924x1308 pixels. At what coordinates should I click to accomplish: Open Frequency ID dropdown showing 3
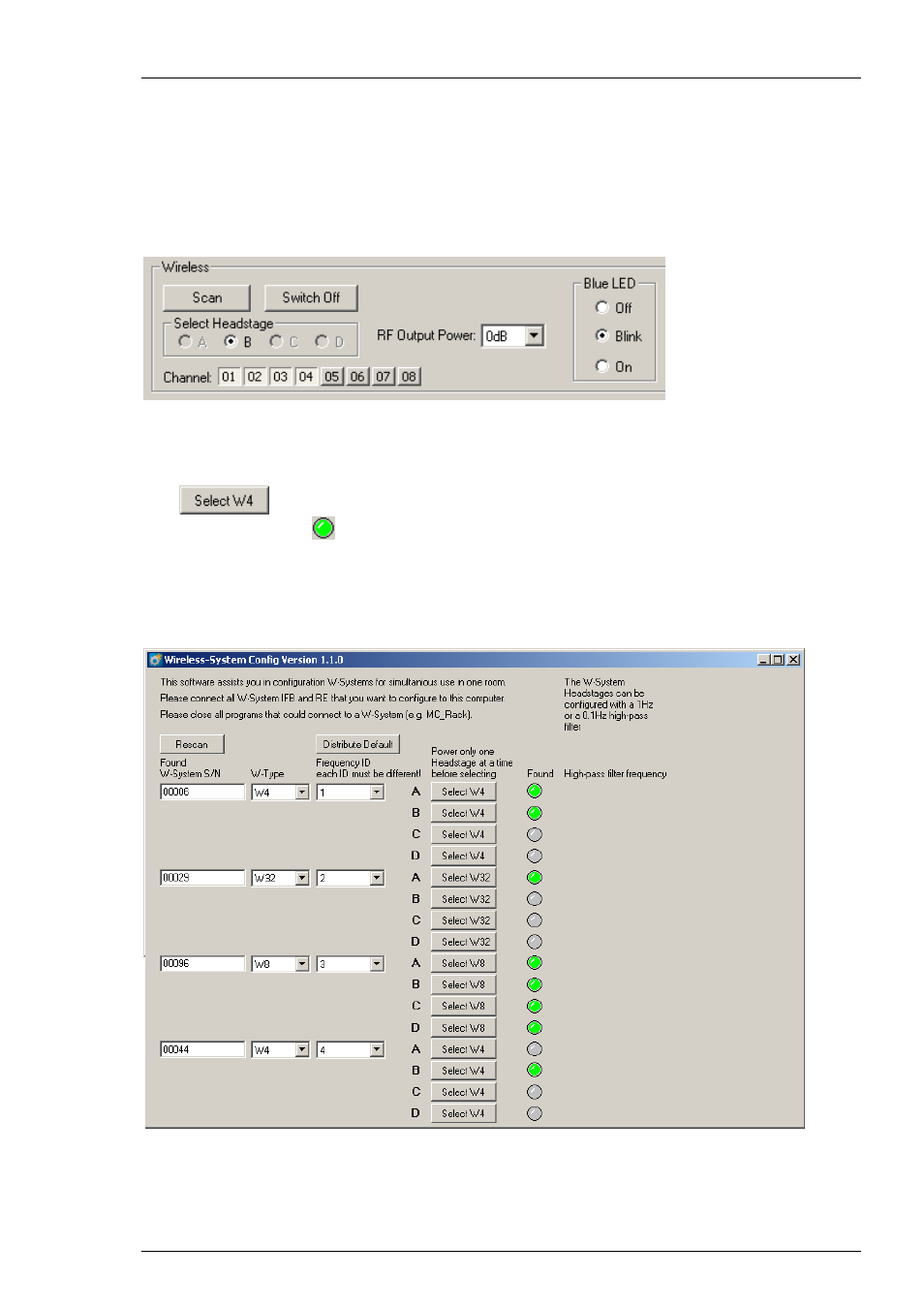[x=377, y=964]
